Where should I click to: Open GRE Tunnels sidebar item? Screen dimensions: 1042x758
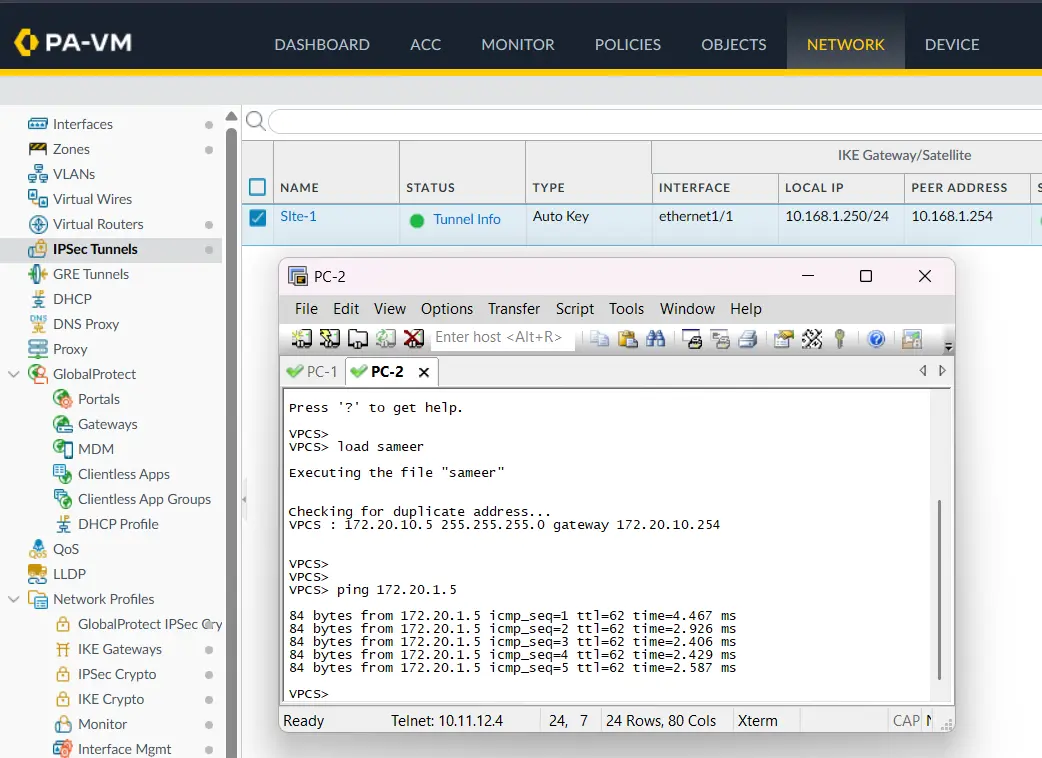coord(90,274)
